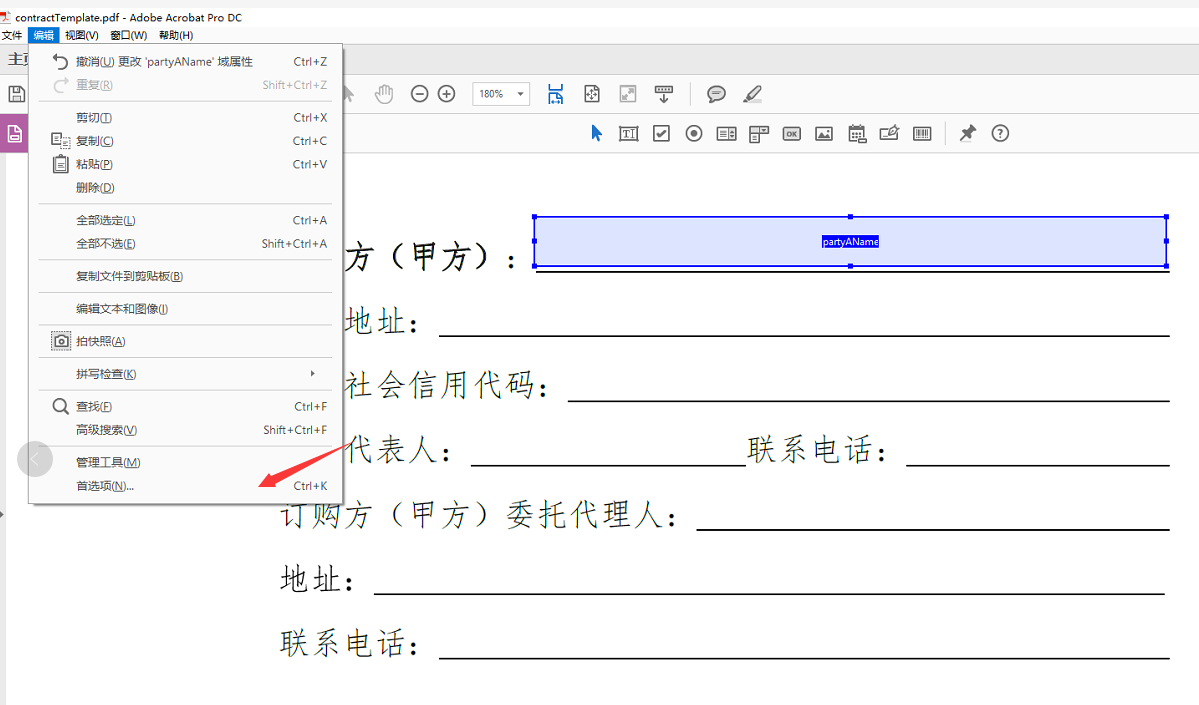1199x705 pixels.
Task: Toggle the page thumbnails panel in sidebar
Action: tap(13, 133)
